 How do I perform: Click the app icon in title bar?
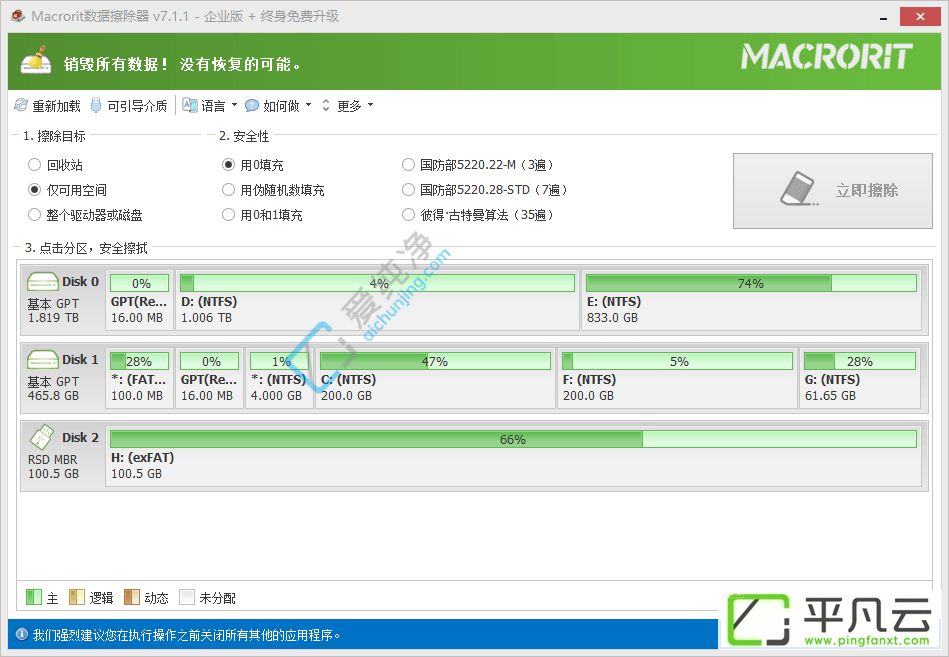coord(18,16)
